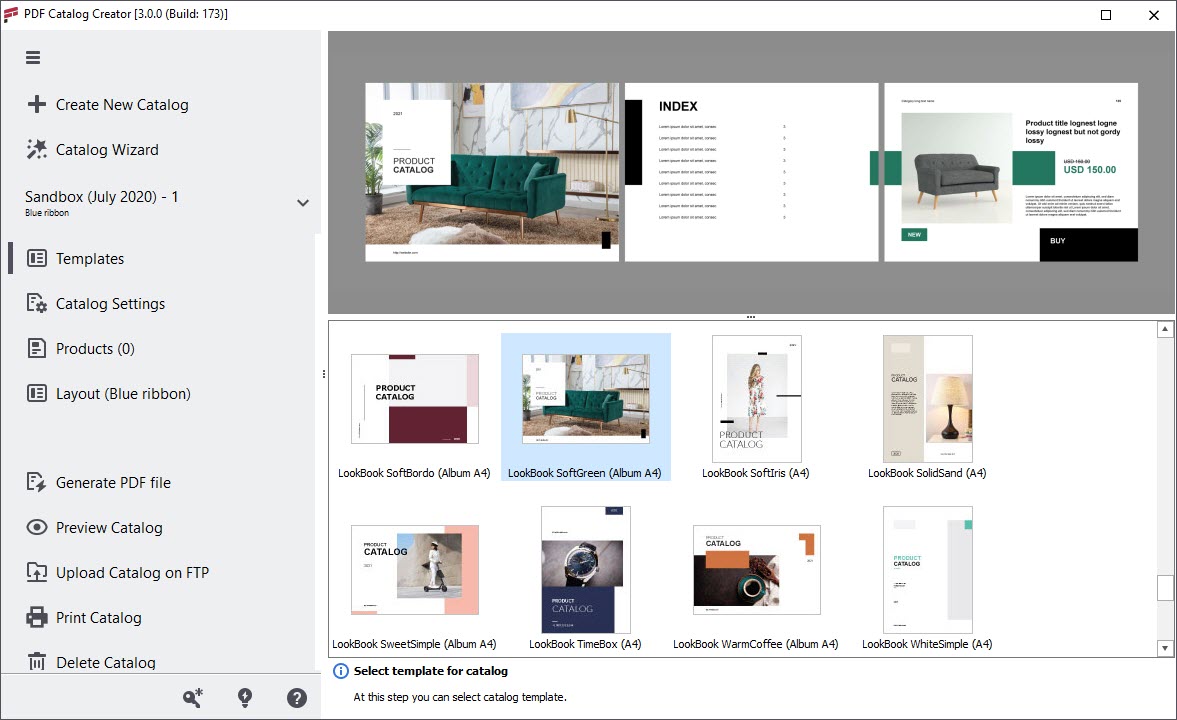1177x720 pixels.
Task: Click the Preview Catalog eye icon
Action: point(37,528)
